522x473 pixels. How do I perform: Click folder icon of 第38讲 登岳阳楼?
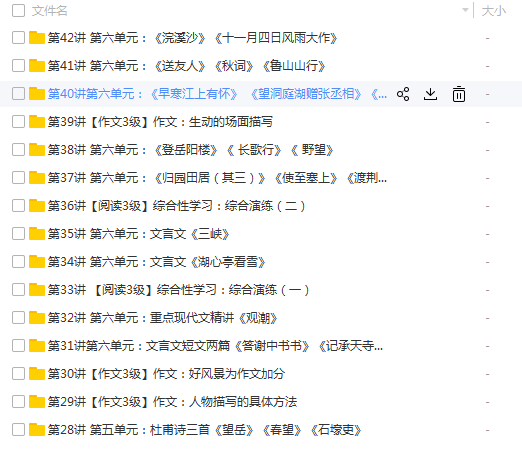[37, 150]
